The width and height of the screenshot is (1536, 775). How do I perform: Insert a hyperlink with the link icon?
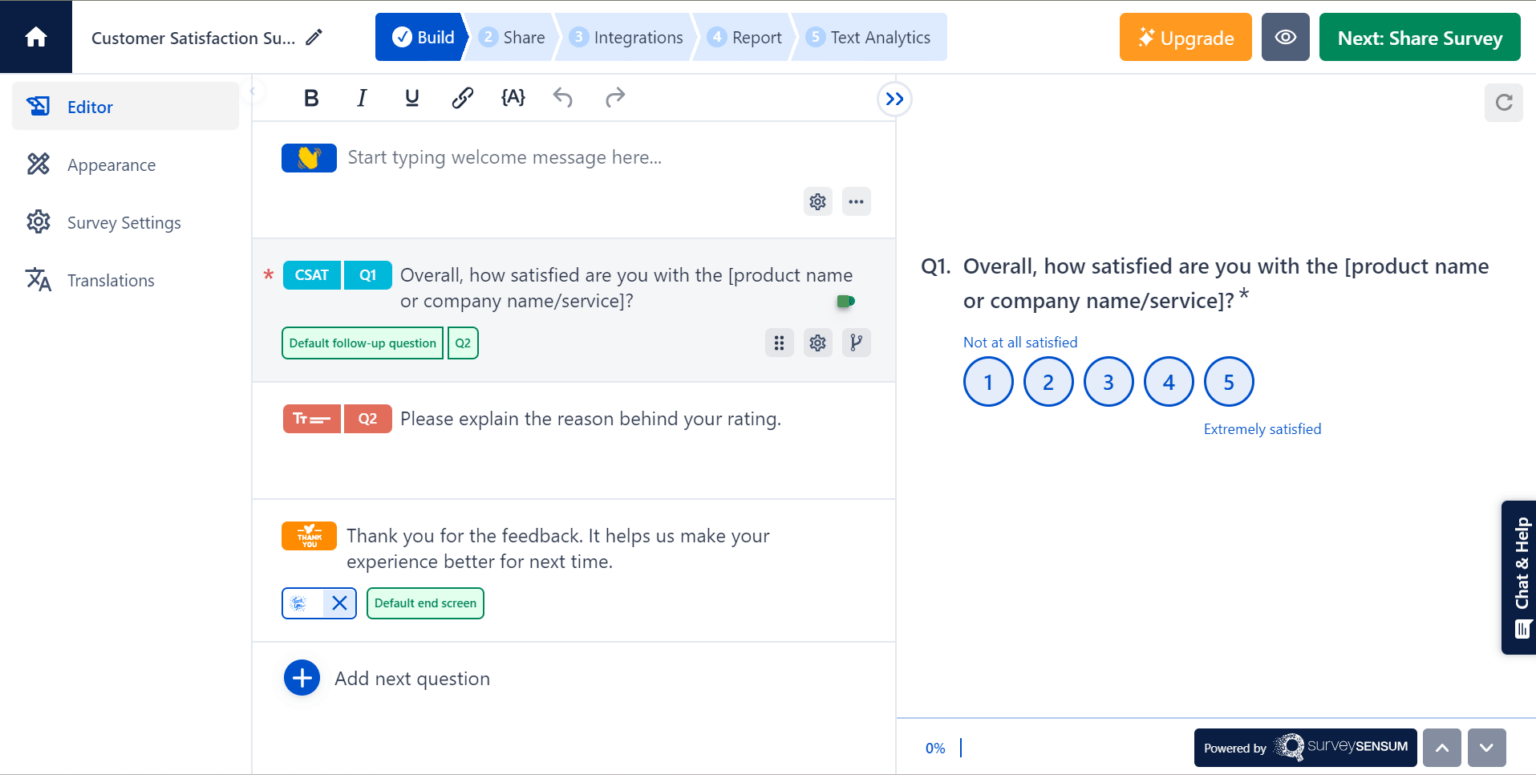[x=462, y=97]
